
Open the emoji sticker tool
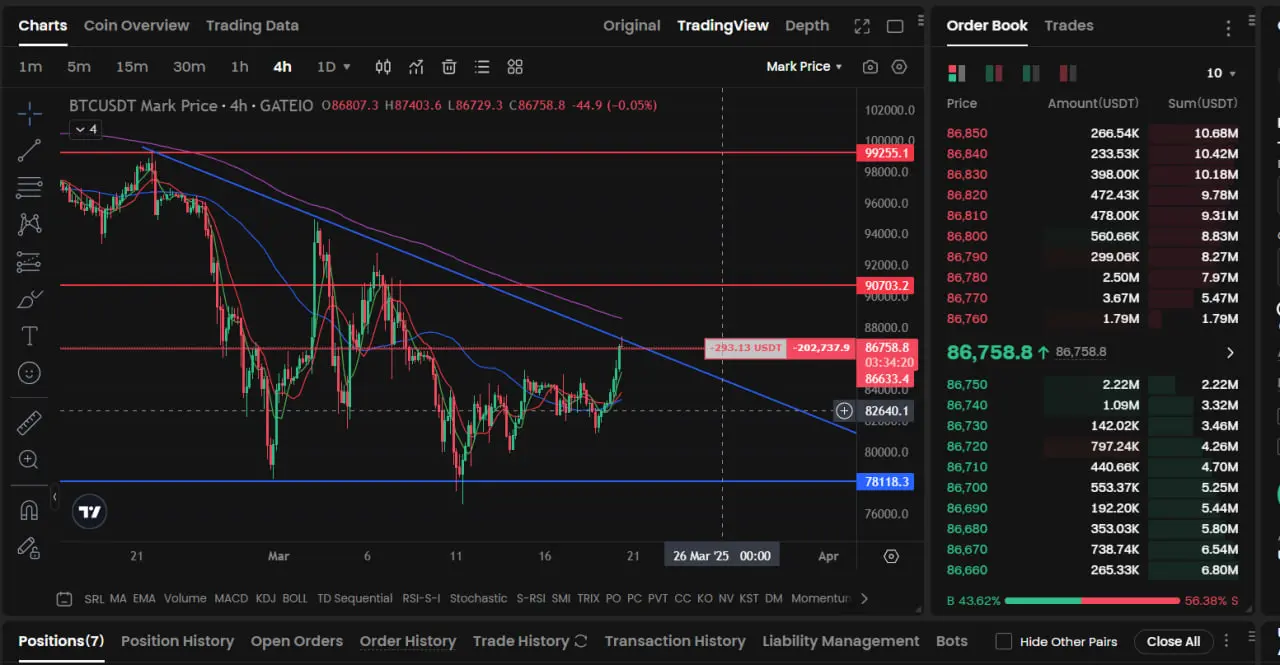30,373
